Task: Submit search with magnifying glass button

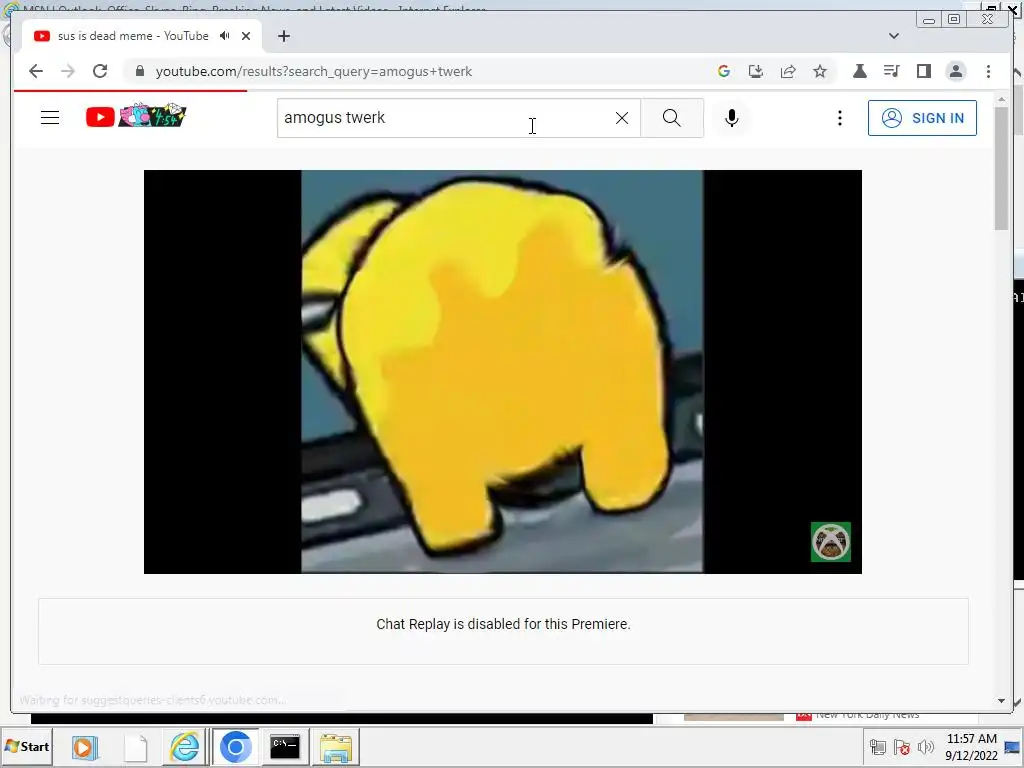Action: point(672,118)
